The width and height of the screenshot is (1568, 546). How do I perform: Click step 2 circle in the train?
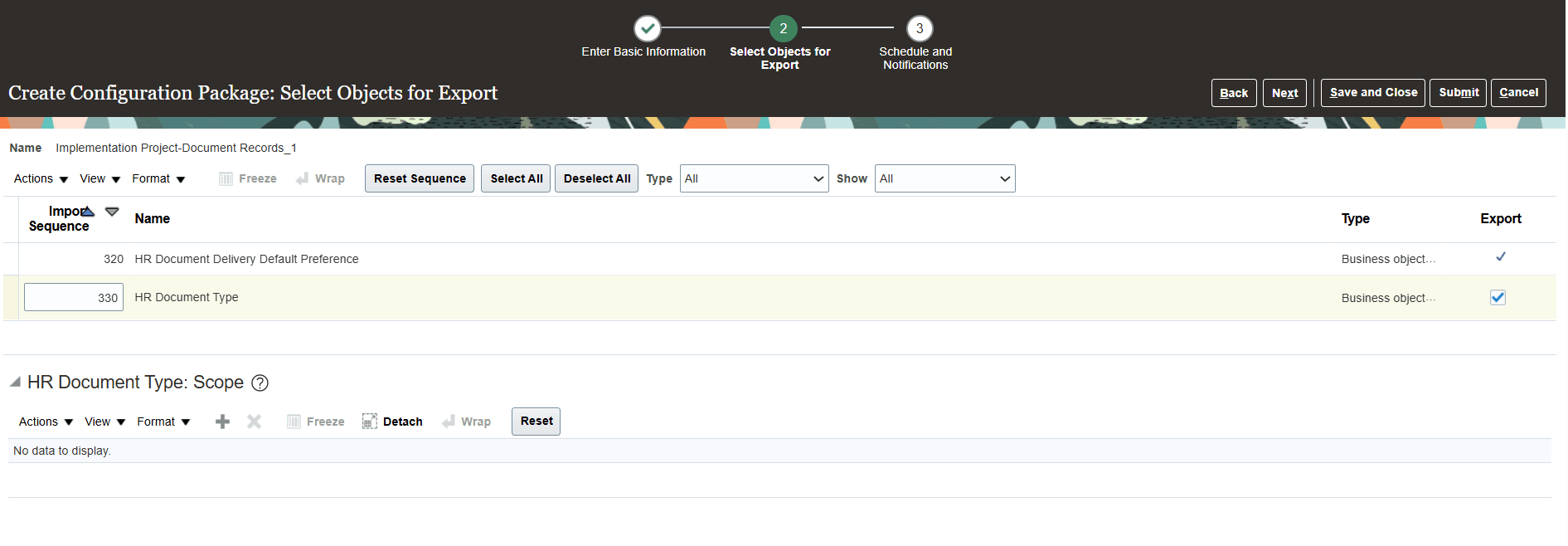[x=783, y=29]
